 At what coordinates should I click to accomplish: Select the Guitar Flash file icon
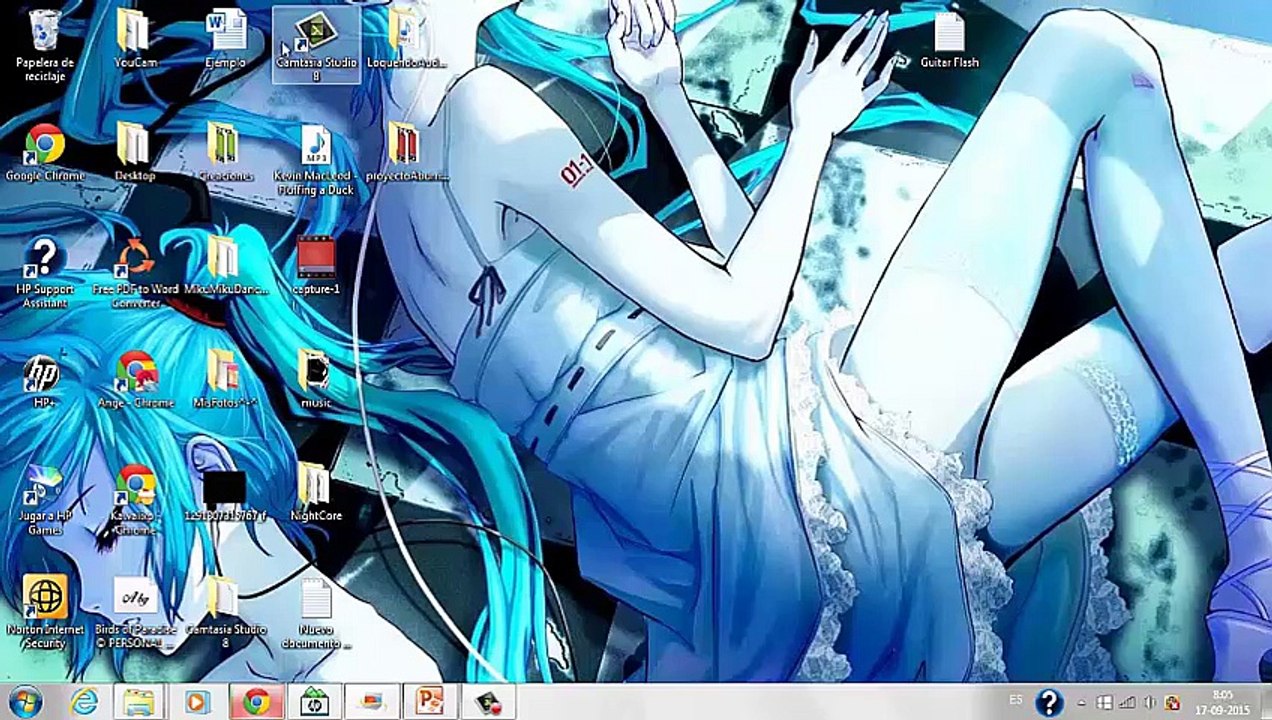(x=949, y=38)
